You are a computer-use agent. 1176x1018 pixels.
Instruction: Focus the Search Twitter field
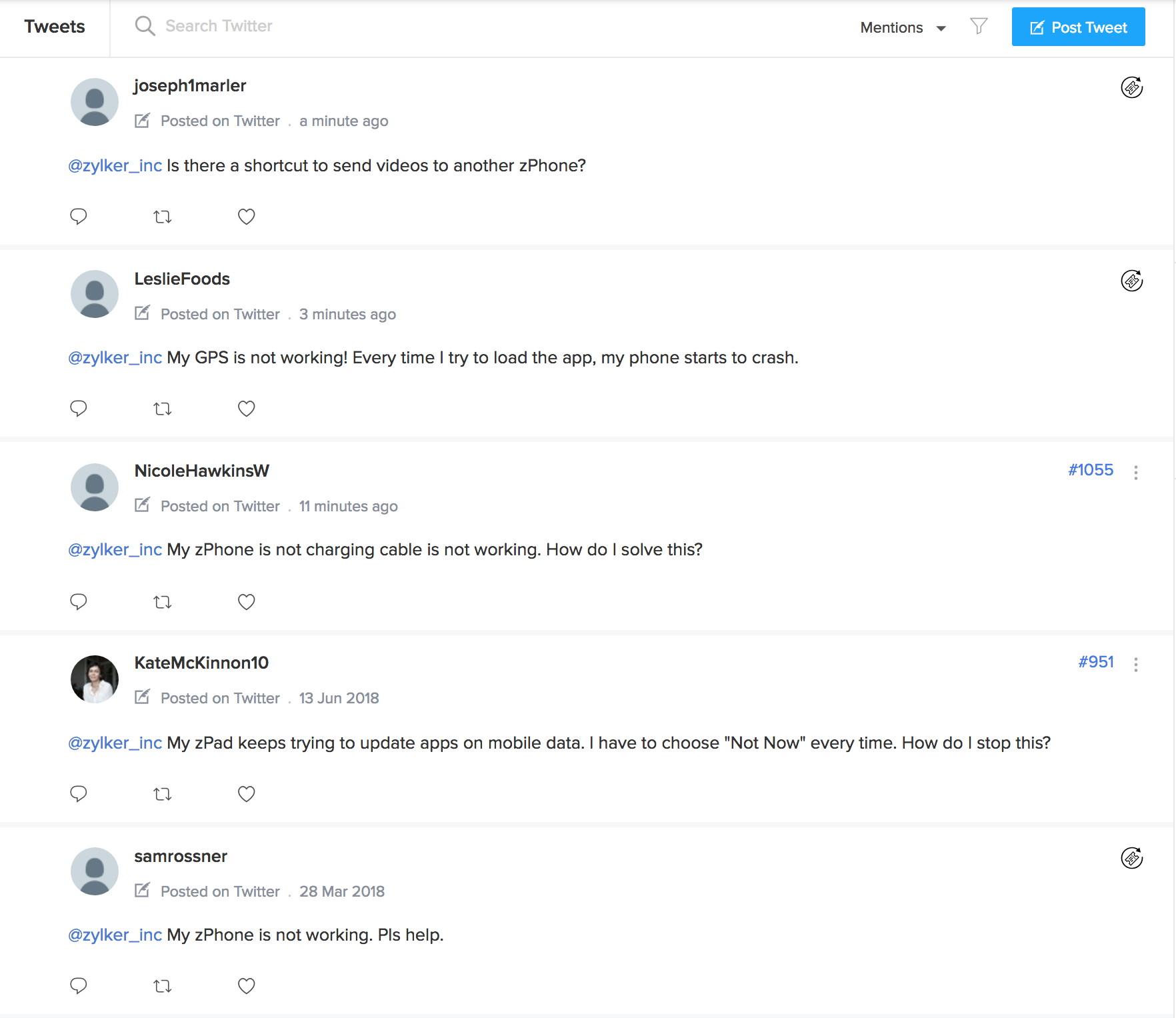[x=219, y=26]
